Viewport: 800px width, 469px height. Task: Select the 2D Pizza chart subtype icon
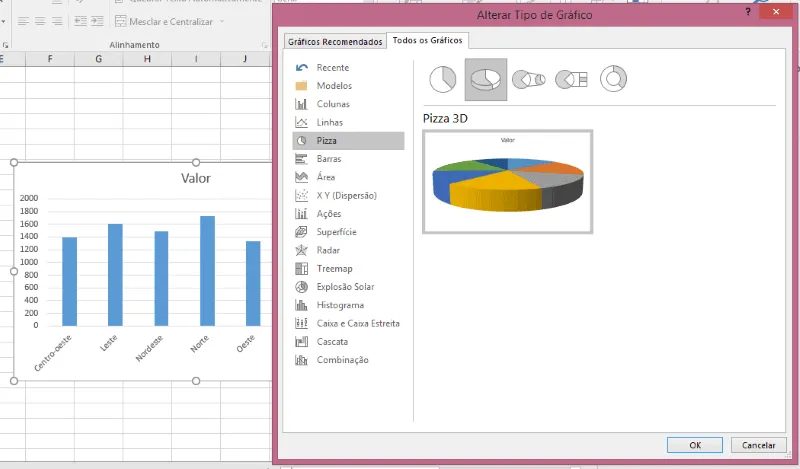442,79
